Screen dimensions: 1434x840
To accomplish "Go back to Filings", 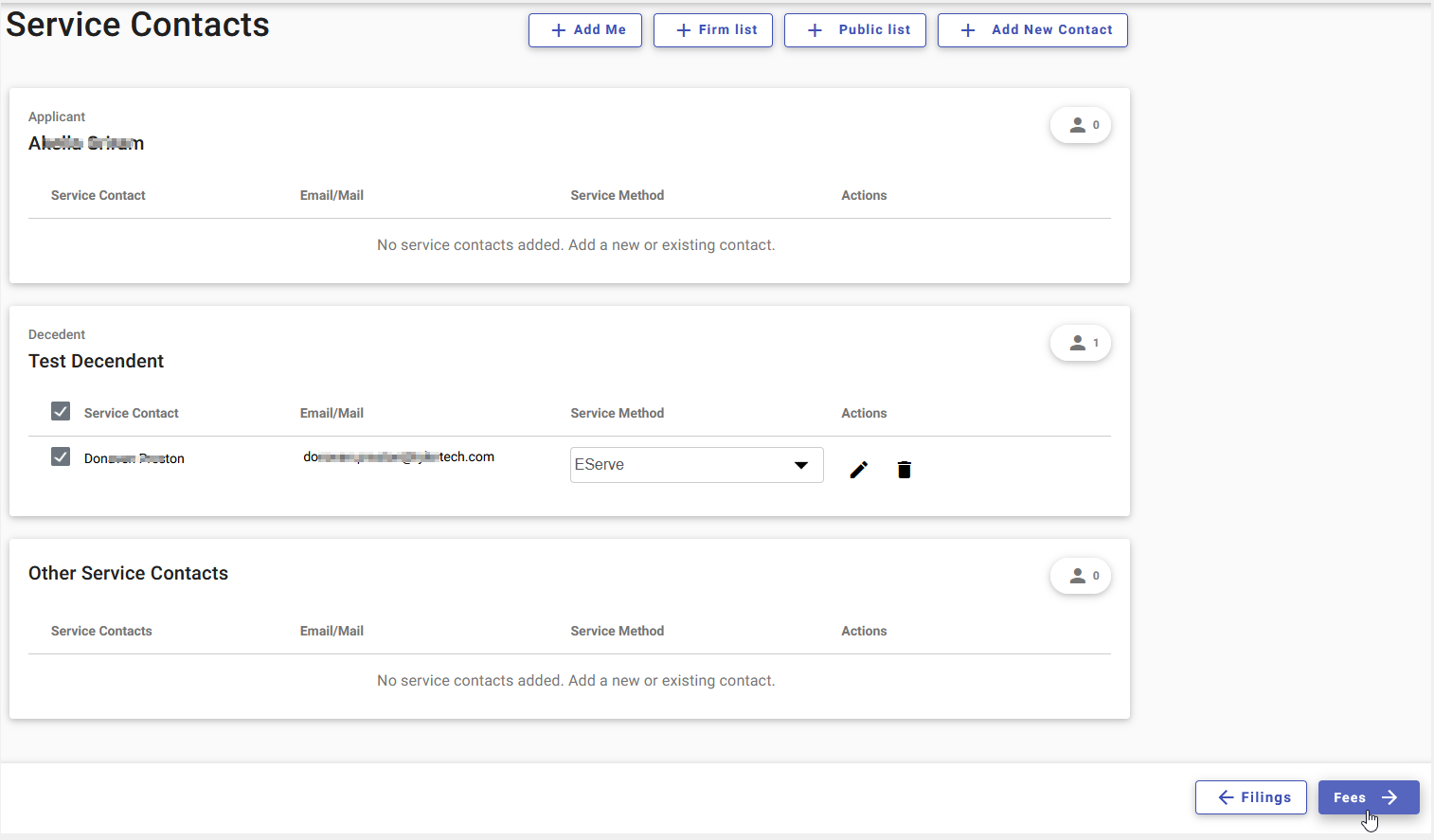I will [x=1250, y=796].
